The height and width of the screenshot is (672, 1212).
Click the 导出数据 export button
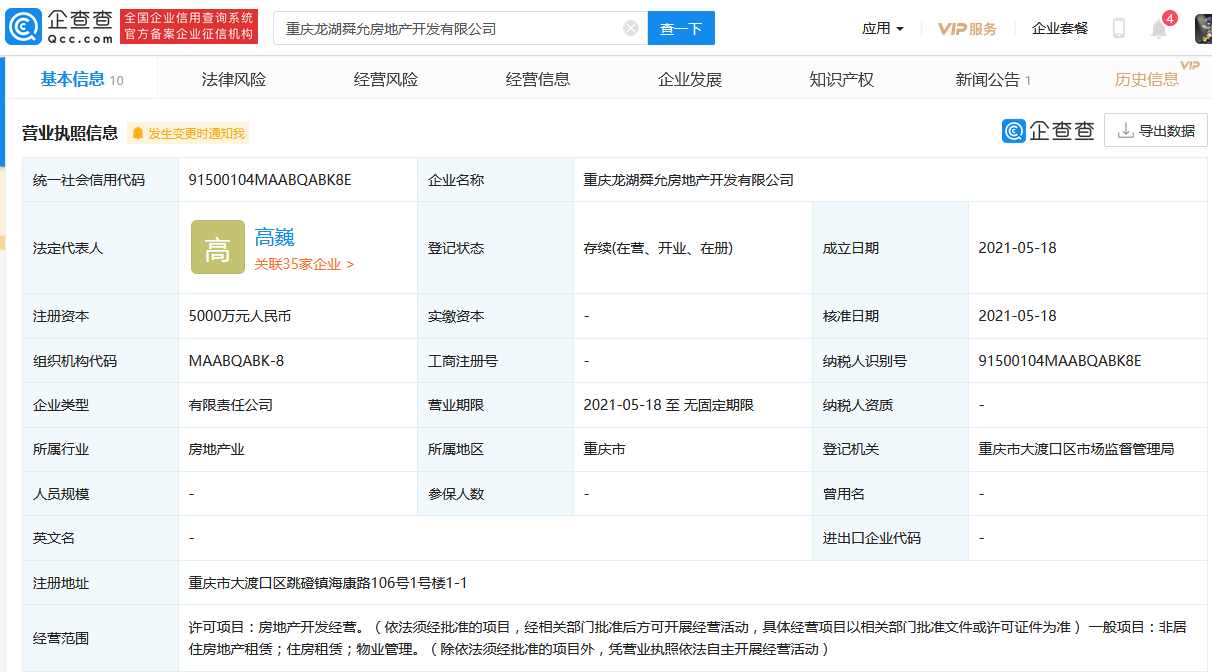[x=1156, y=130]
